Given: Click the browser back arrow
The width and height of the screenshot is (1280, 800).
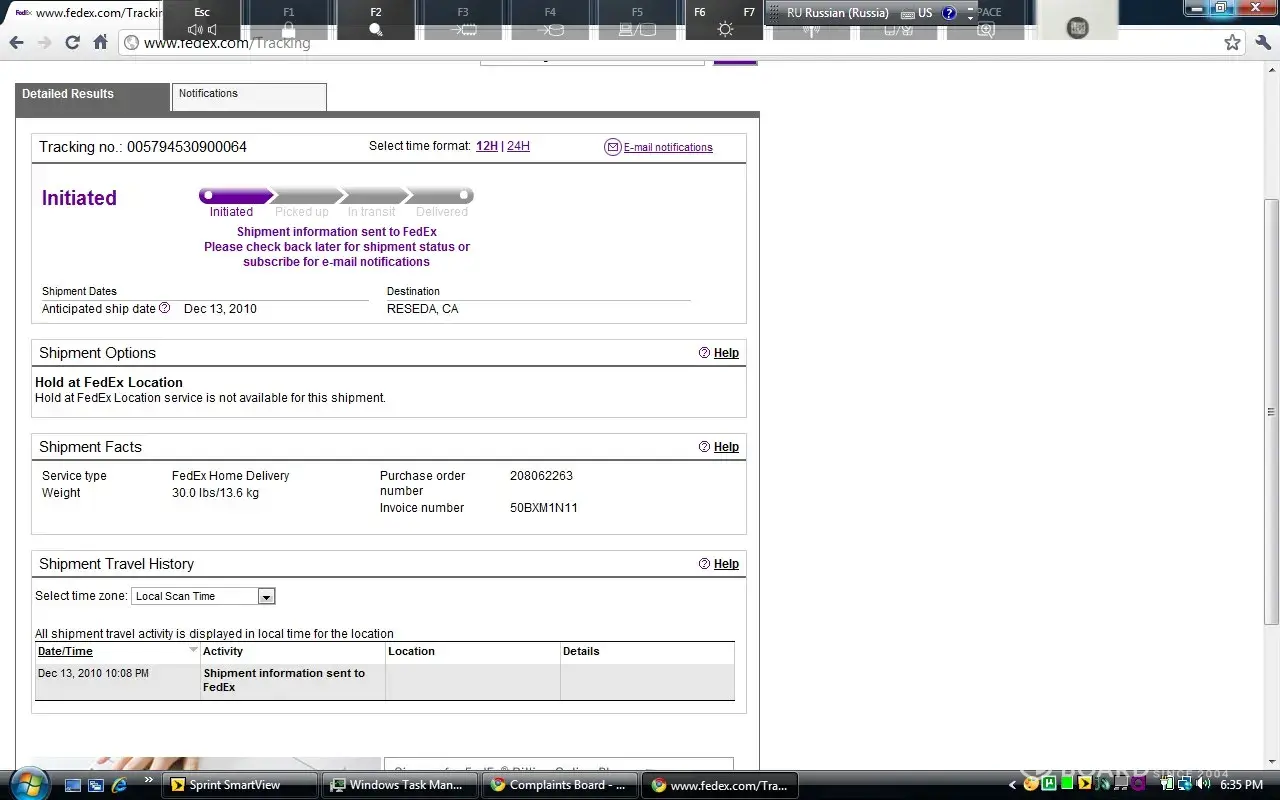Looking at the screenshot, I should tap(16, 42).
